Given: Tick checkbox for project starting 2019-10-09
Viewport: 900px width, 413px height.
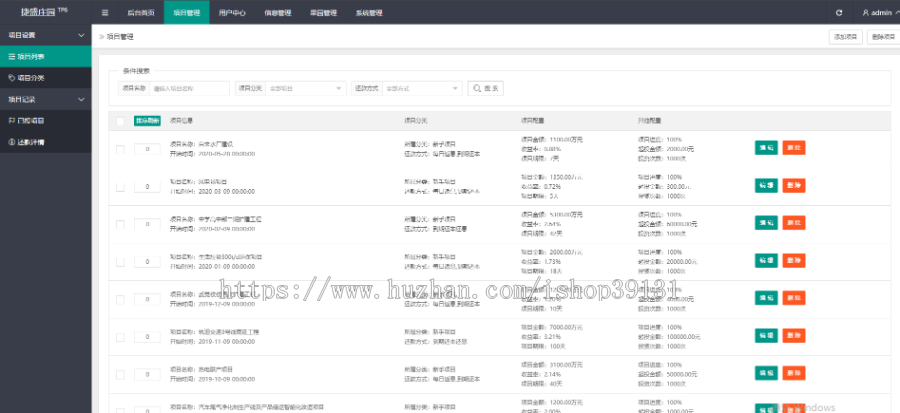Looking at the screenshot, I should click(120, 375).
